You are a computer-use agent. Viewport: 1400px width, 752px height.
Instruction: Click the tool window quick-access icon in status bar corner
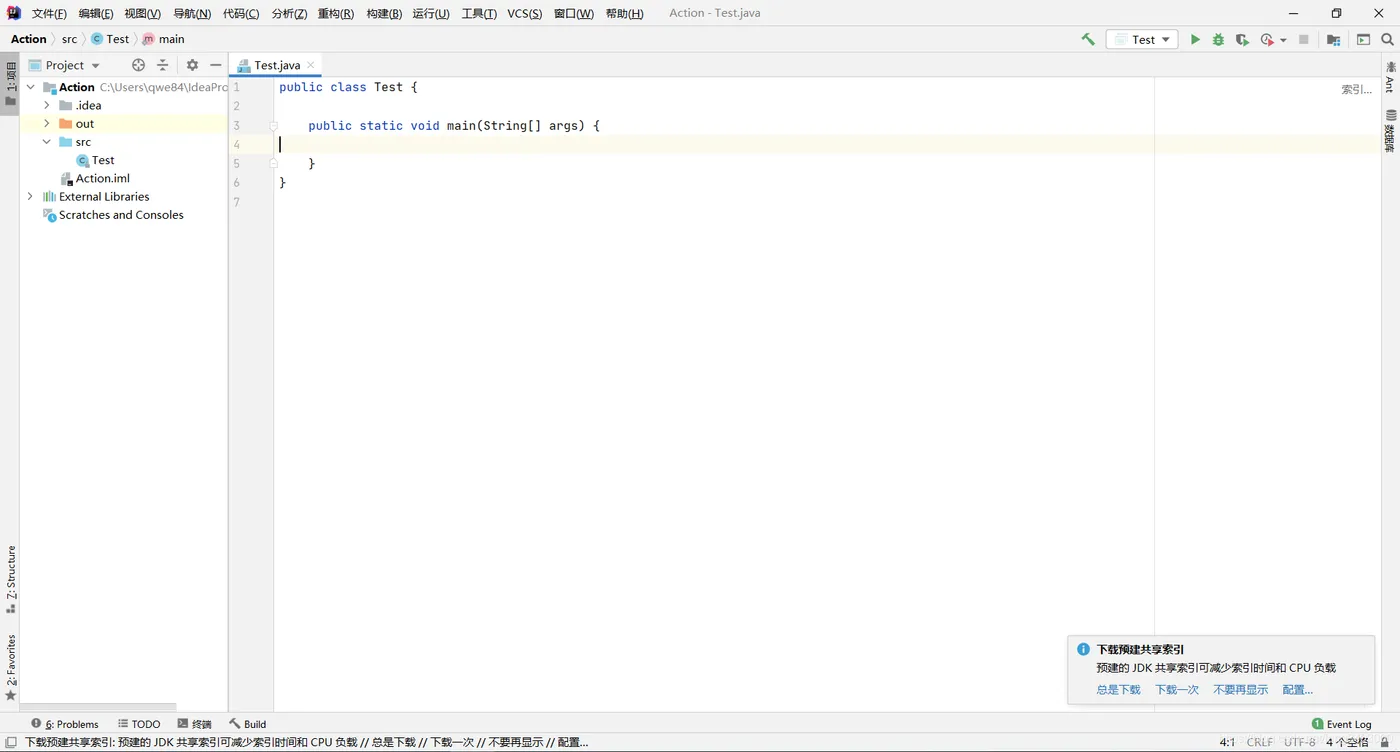[x=10, y=742]
